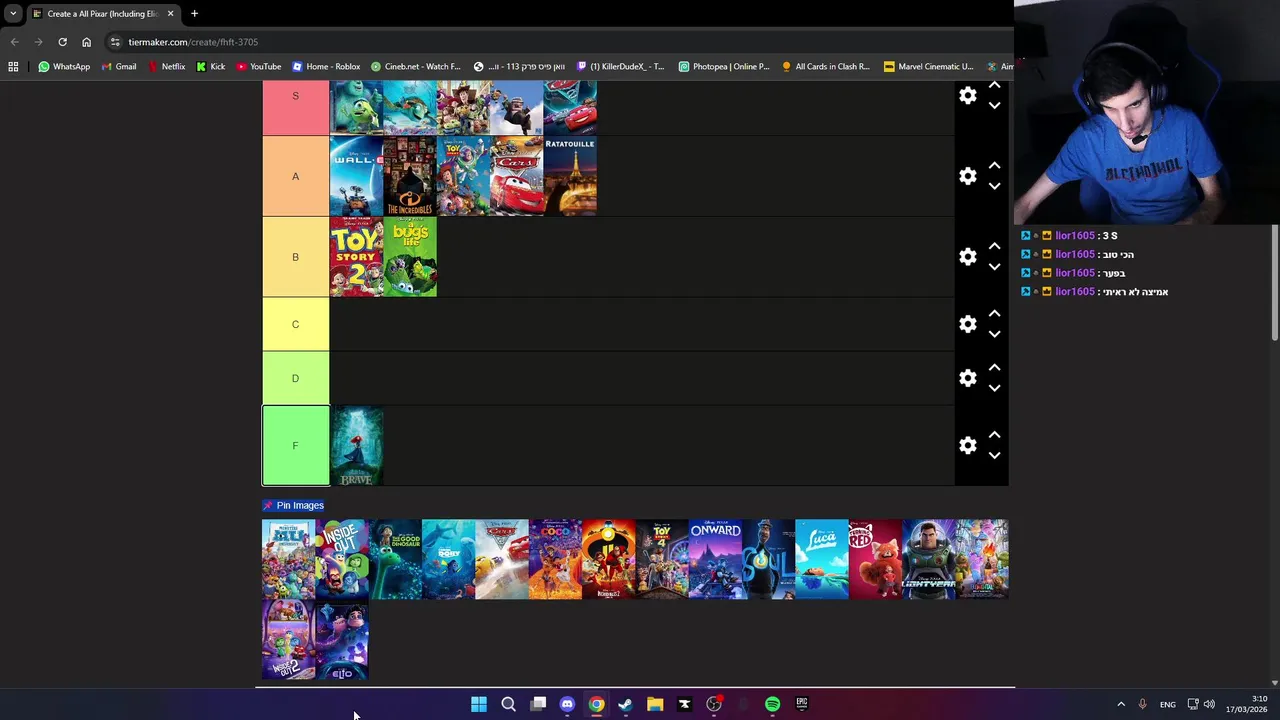1280x720 pixels.
Task: Select the C tier label
Action: pyautogui.click(x=295, y=324)
